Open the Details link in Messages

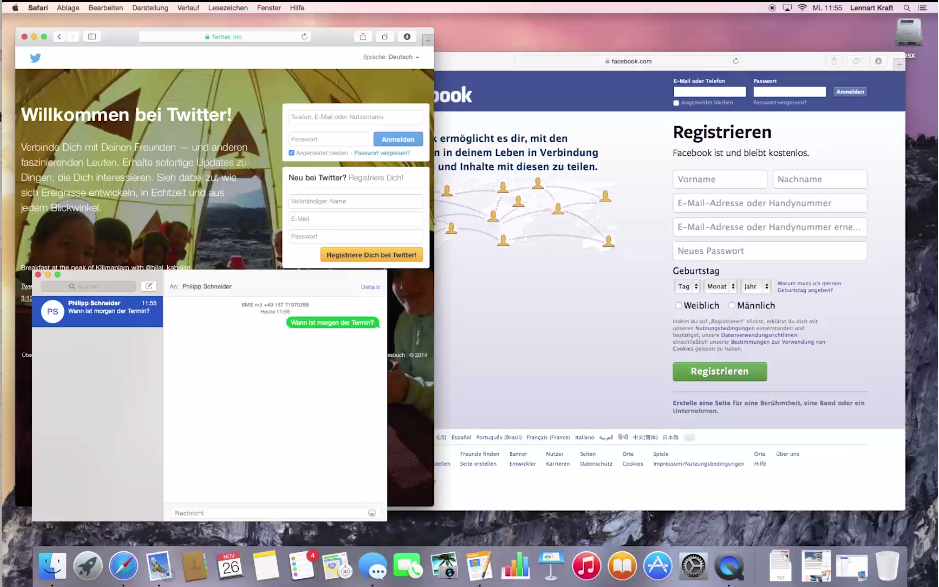click(x=370, y=287)
